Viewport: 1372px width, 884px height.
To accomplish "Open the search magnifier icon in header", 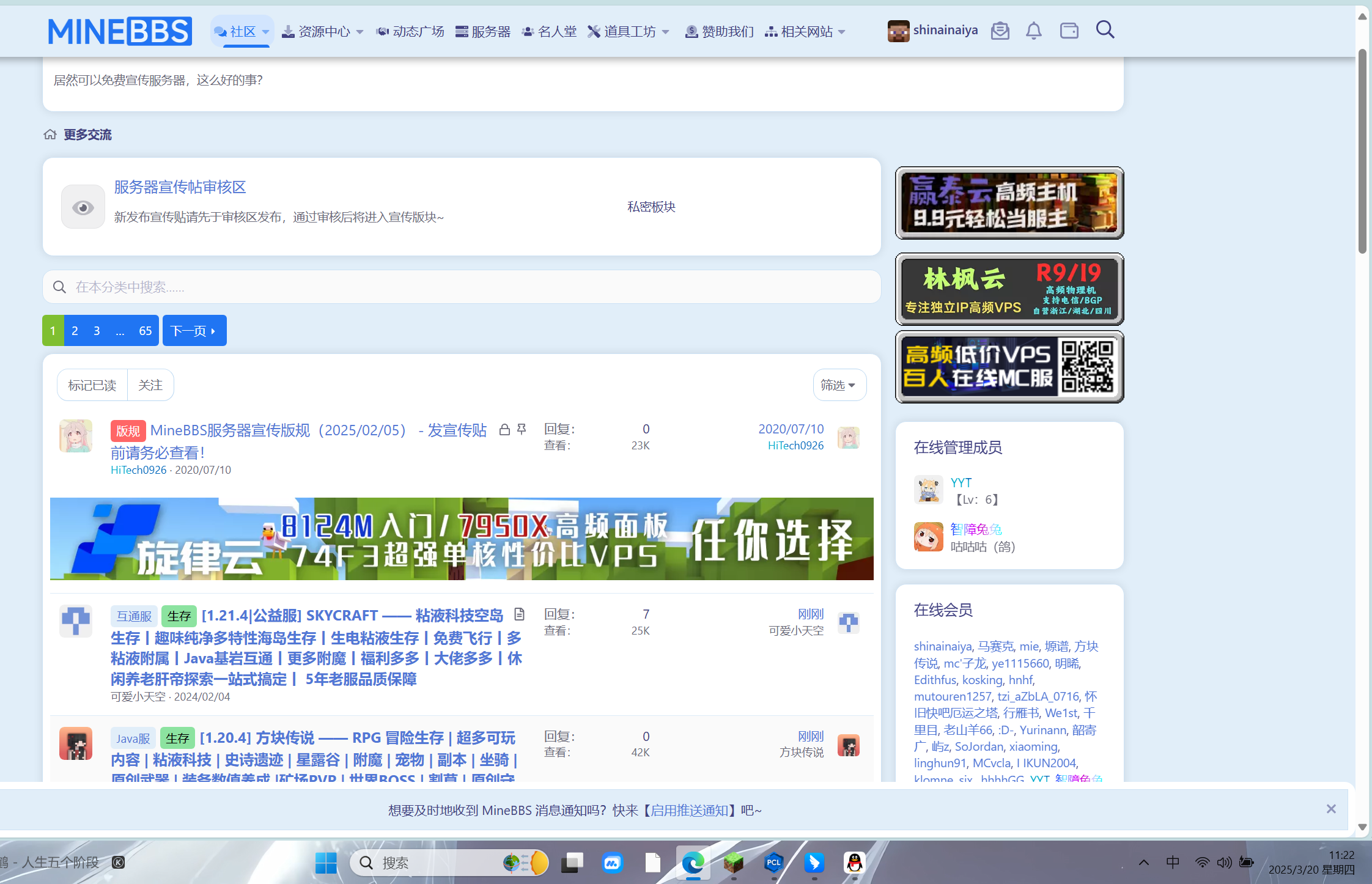I will [1105, 30].
